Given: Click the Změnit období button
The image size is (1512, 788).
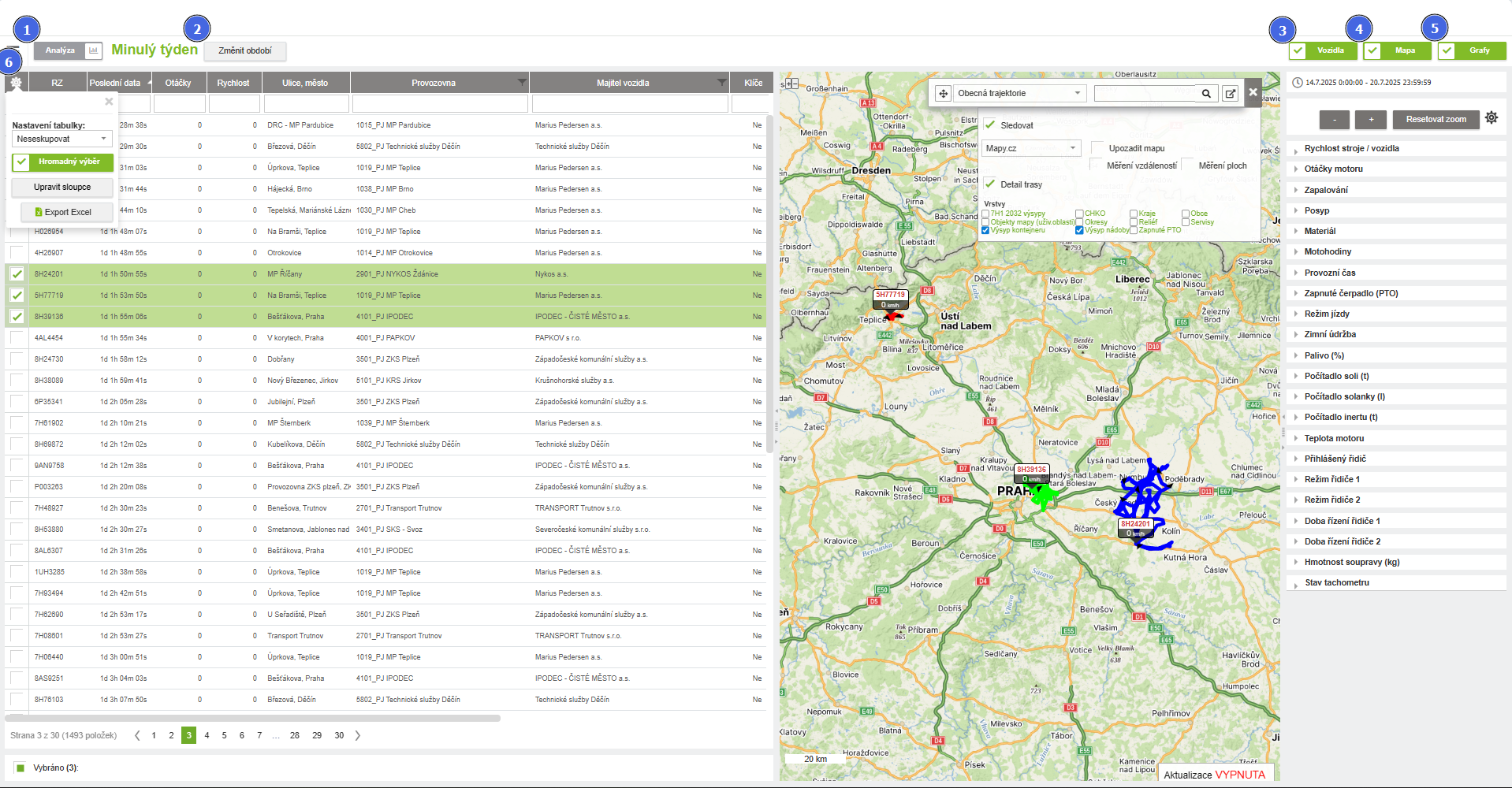Looking at the screenshot, I should [245, 51].
